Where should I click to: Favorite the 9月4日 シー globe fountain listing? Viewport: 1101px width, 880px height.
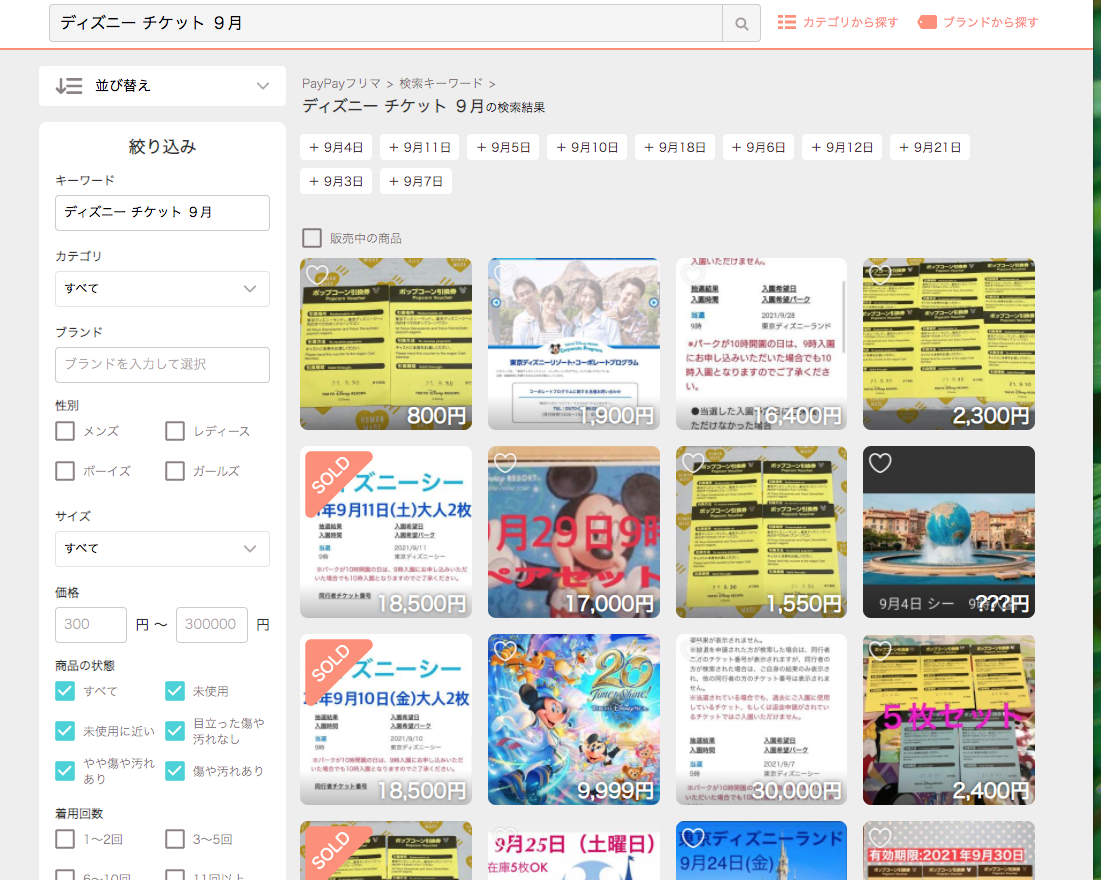click(880, 462)
